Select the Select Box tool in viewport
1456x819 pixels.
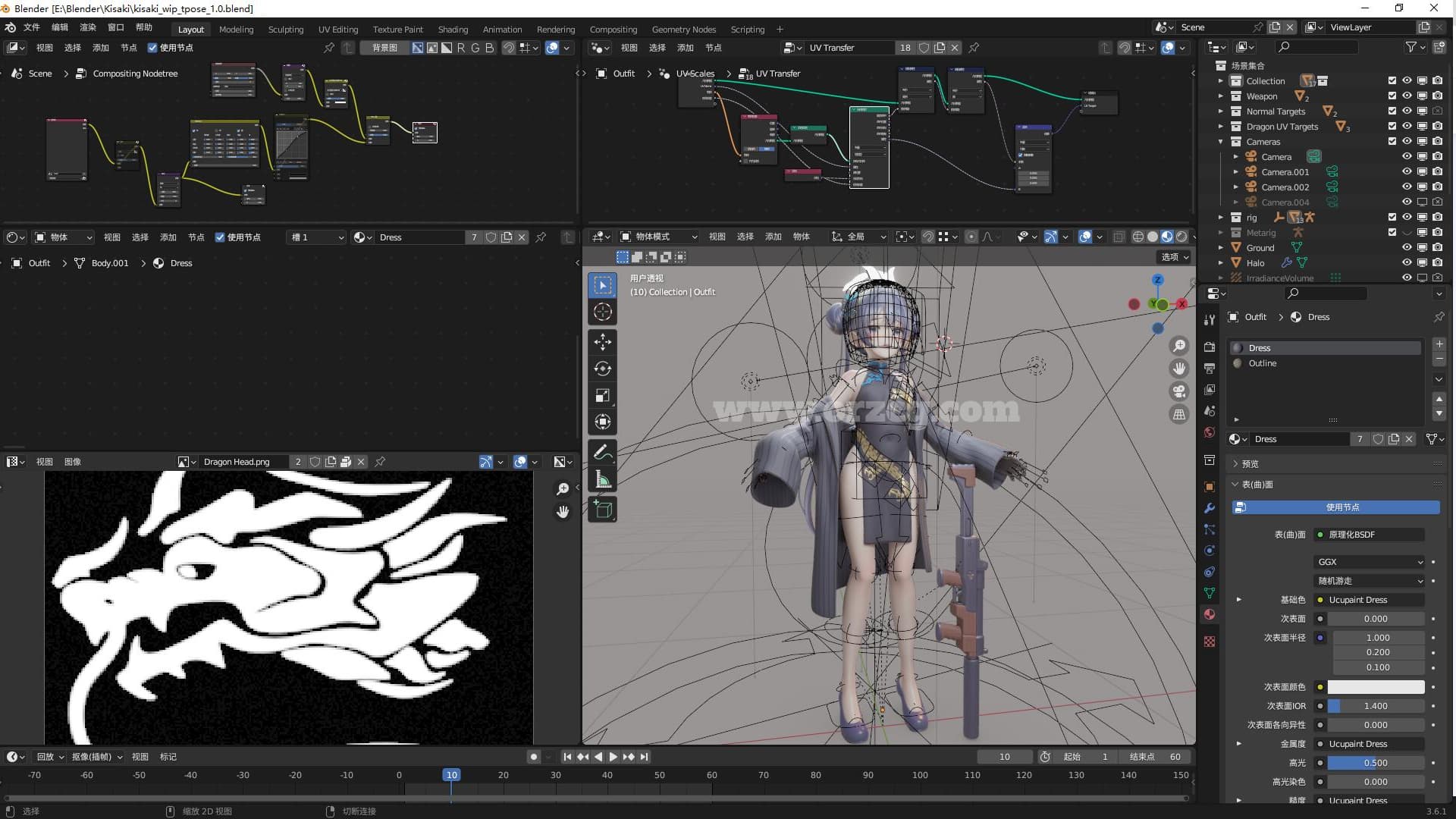tap(603, 285)
